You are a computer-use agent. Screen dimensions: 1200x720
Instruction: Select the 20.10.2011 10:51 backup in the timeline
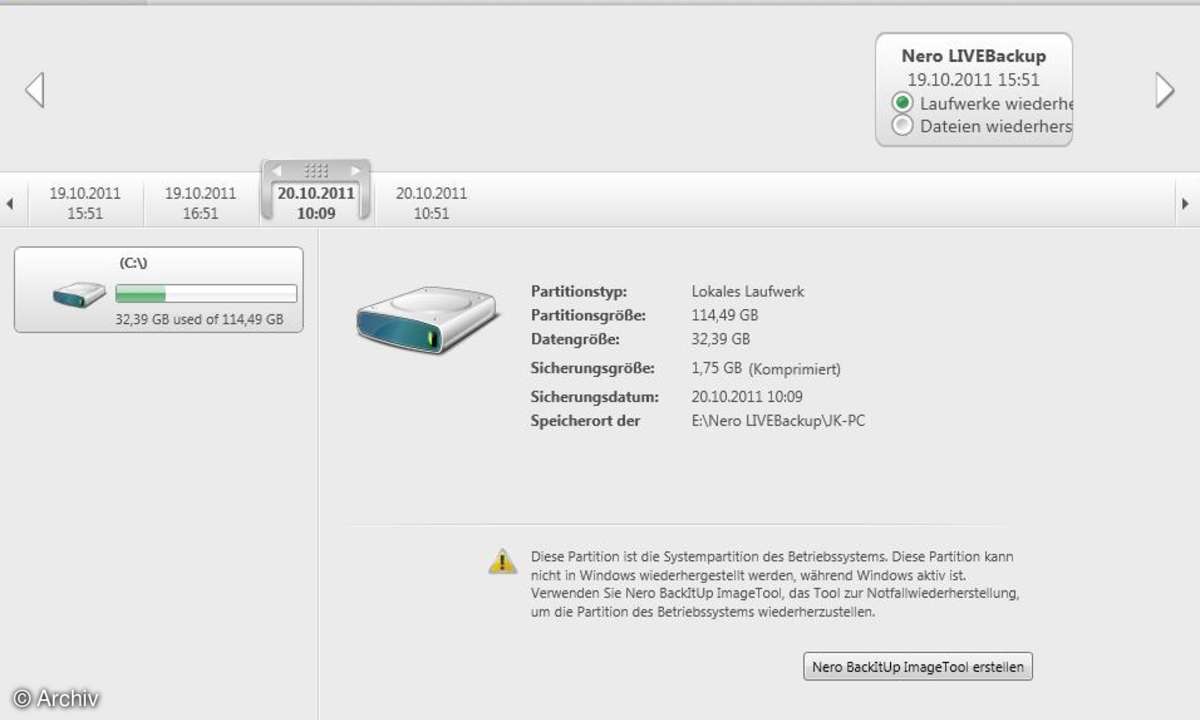[431, 203]
